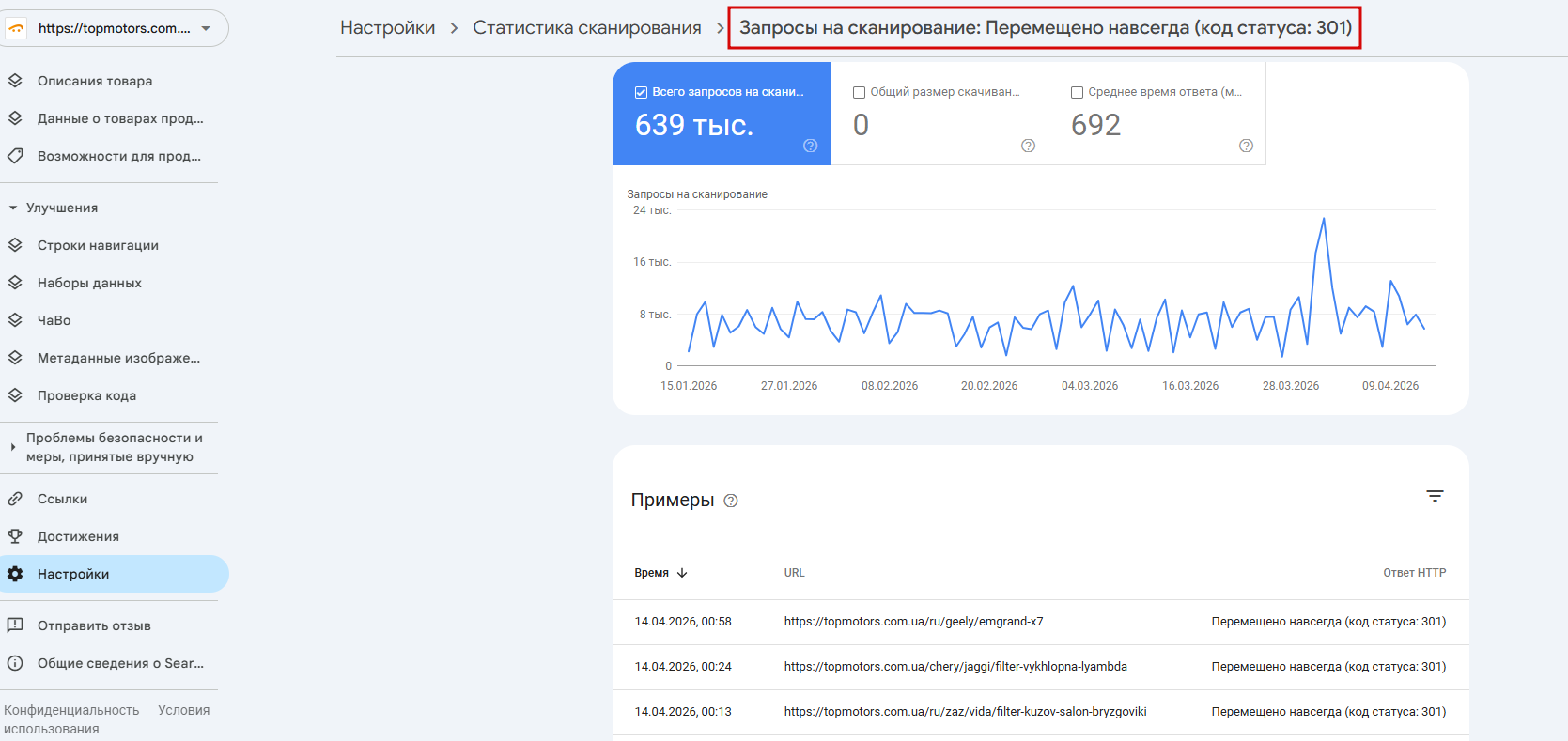Open the filter icon in Примеры panel
Image resolution: width=1568 pixels, height=741 pixels.
click(x=1435, y=496)
